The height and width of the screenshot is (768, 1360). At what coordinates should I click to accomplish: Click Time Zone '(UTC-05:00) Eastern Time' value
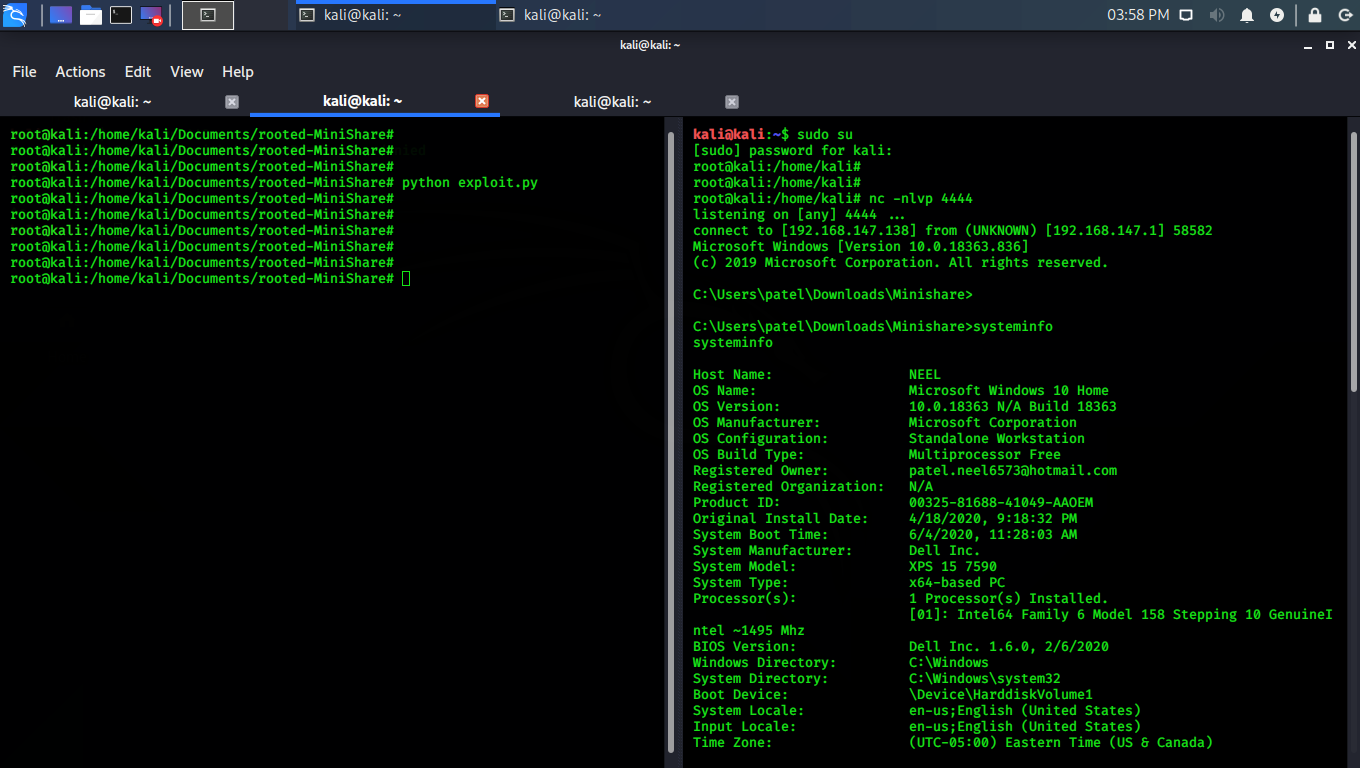tap(1060, 743)
